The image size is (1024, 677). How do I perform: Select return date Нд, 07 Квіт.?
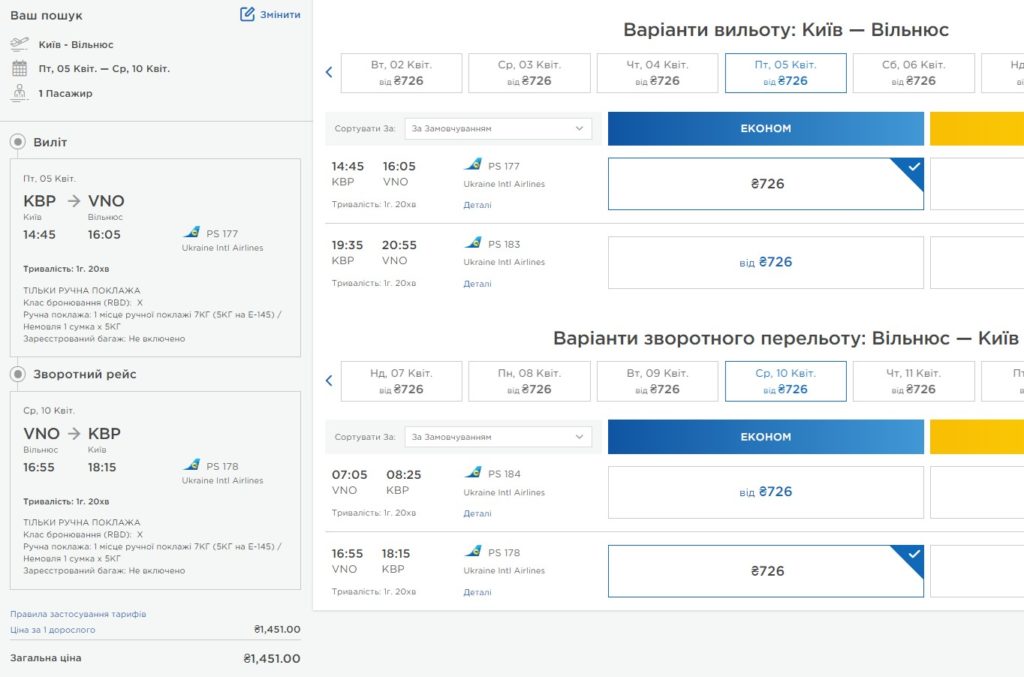402,381
